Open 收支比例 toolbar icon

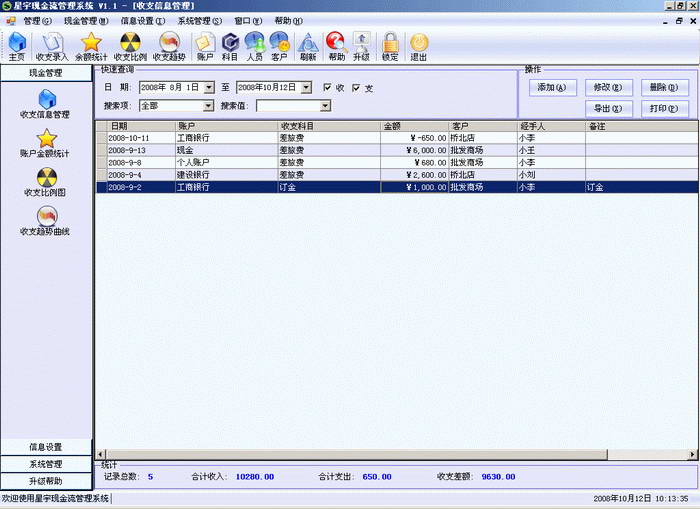tap(130, 46)
